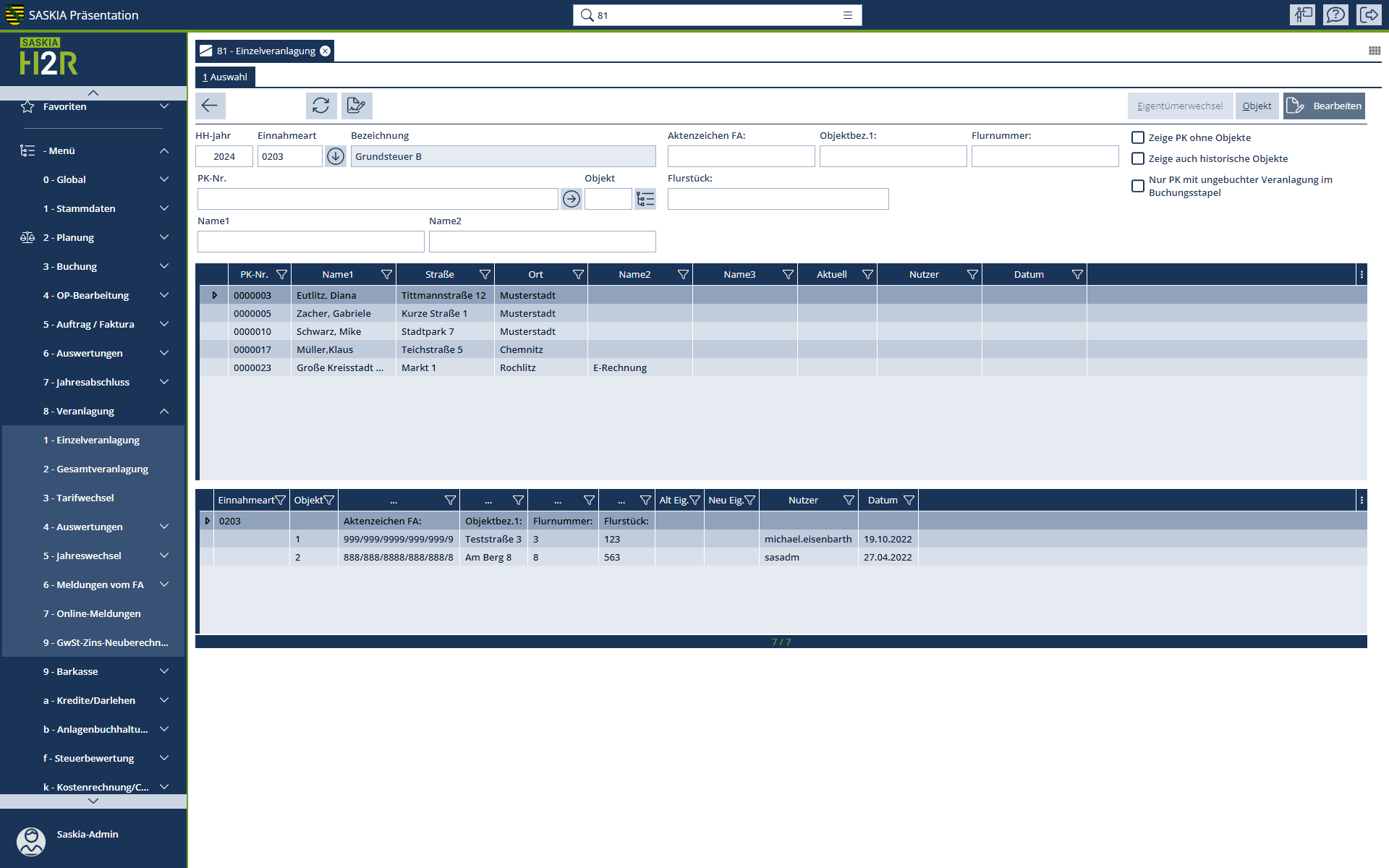Click the arrow-down icon beside Einnahmeart field
Image resolution: width=1389 pixels, height=868 pixels.
[335, 156]
